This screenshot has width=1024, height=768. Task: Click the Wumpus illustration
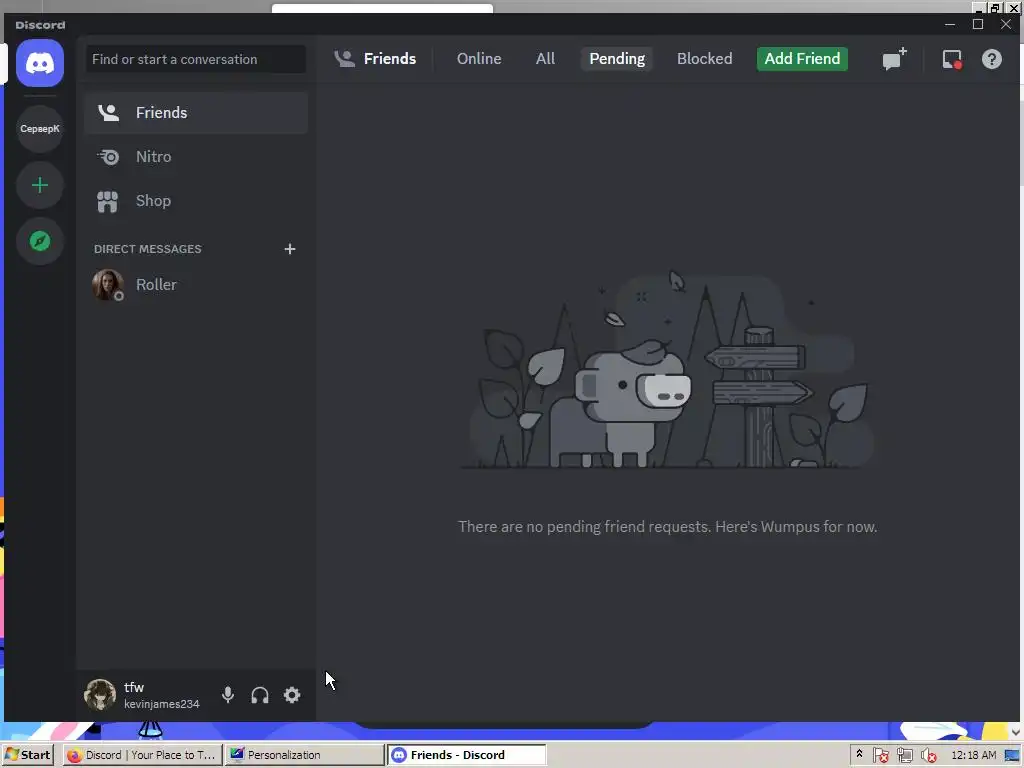[667, 370]
